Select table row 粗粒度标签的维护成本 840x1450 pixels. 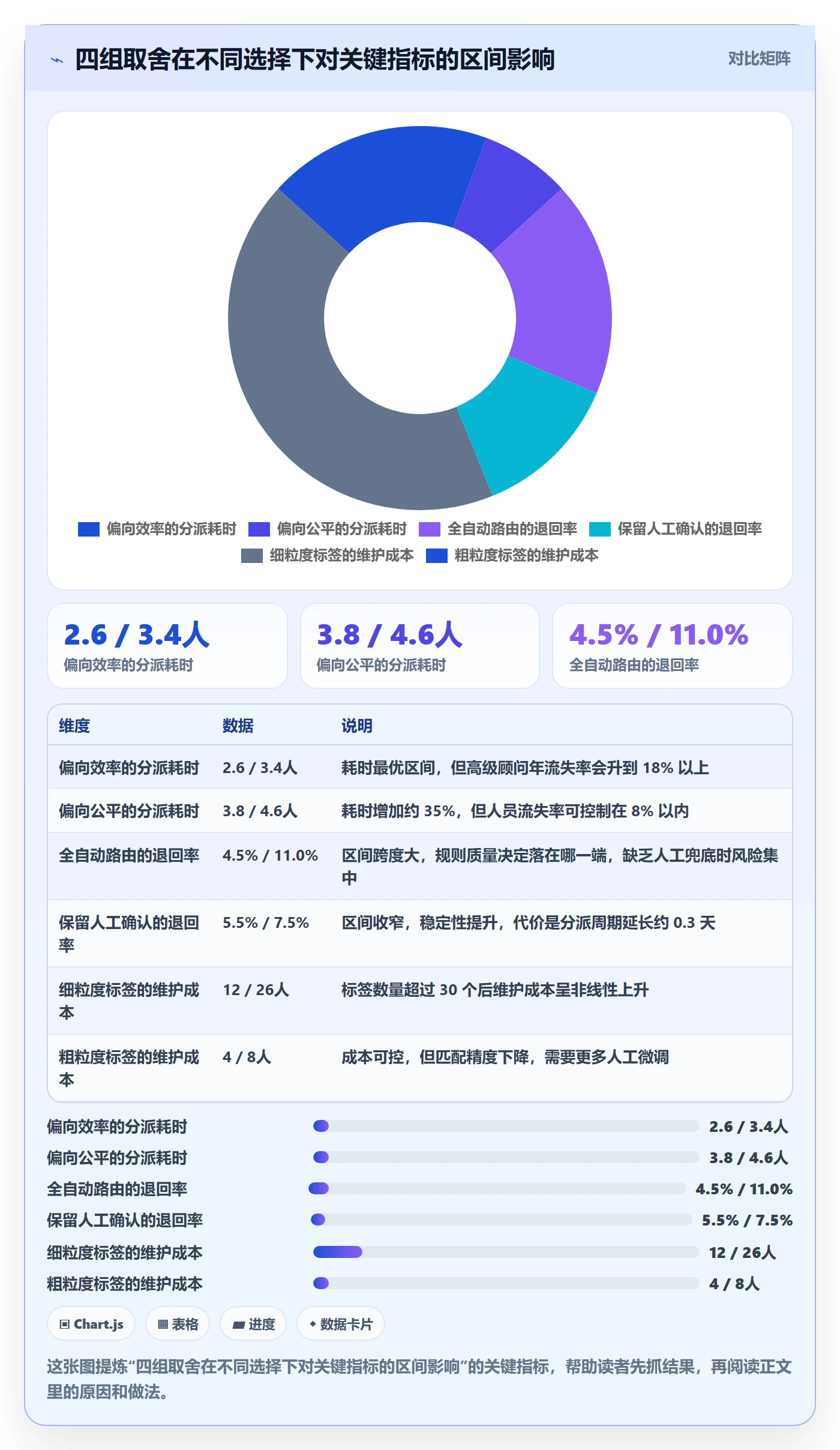point(420,1068)
